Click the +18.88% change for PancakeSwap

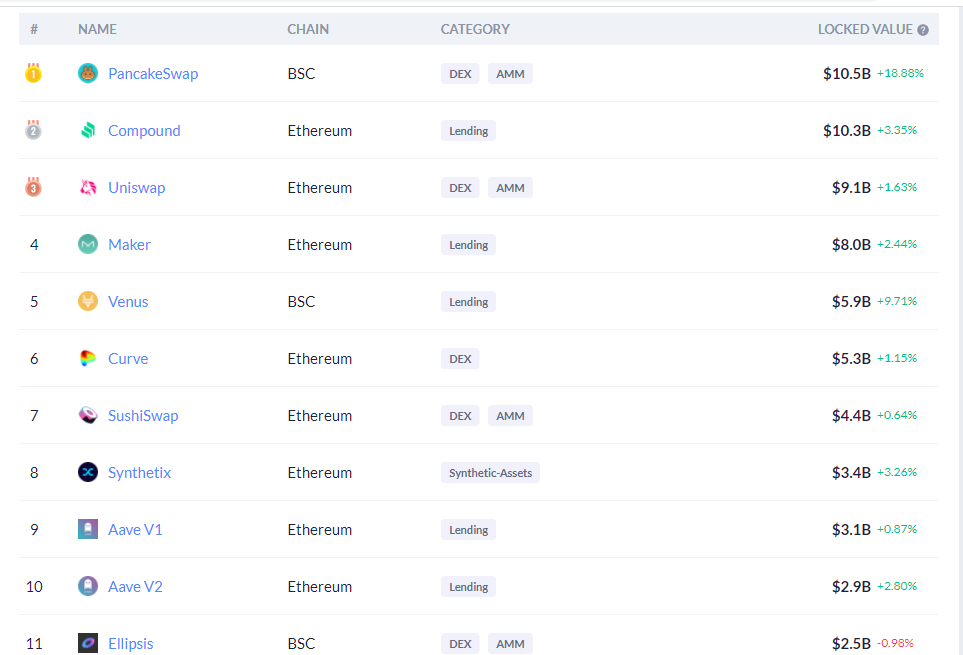coord(900,73)
